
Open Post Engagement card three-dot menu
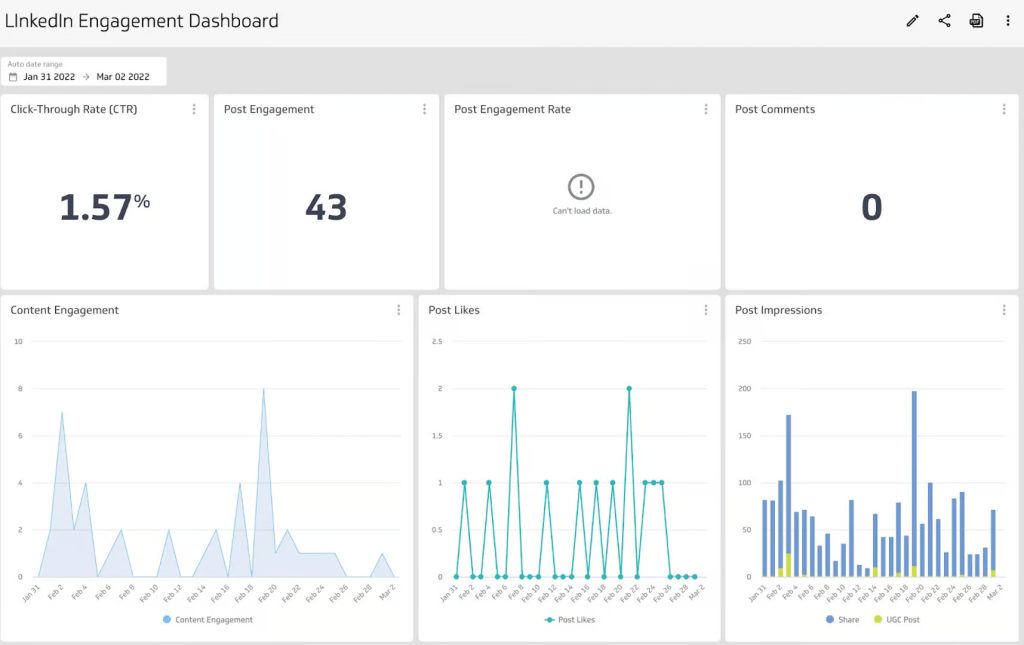[424, 109]
